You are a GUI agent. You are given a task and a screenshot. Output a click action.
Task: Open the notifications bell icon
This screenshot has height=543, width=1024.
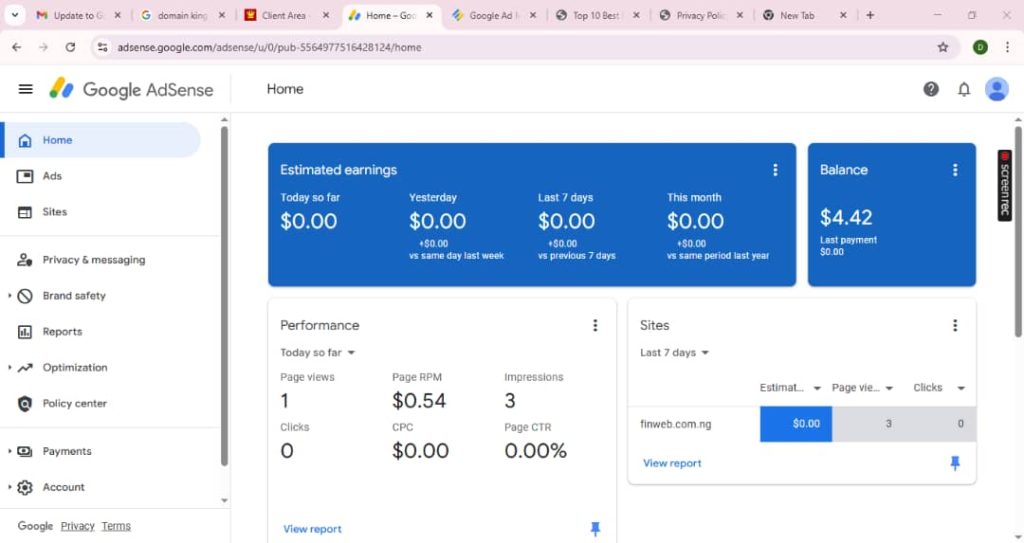point(964,89)
